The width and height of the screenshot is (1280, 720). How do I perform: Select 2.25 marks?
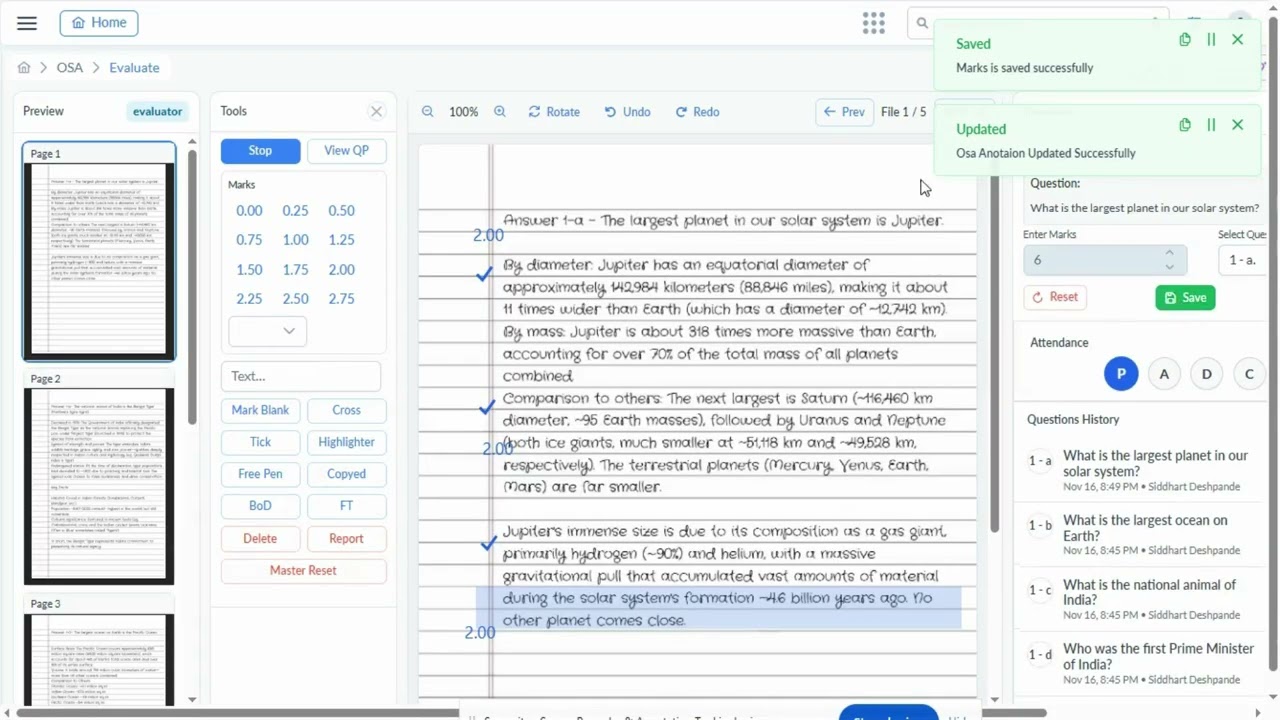249,299
